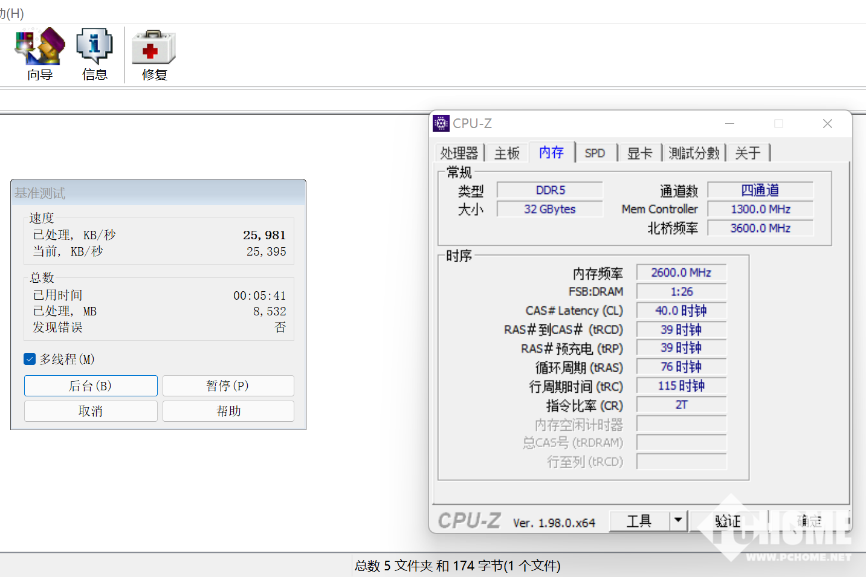The image size is (866, 577).
Task: Click the tRC 115 时钟 value
Action: pyautogui.click(x=682, y=386)
